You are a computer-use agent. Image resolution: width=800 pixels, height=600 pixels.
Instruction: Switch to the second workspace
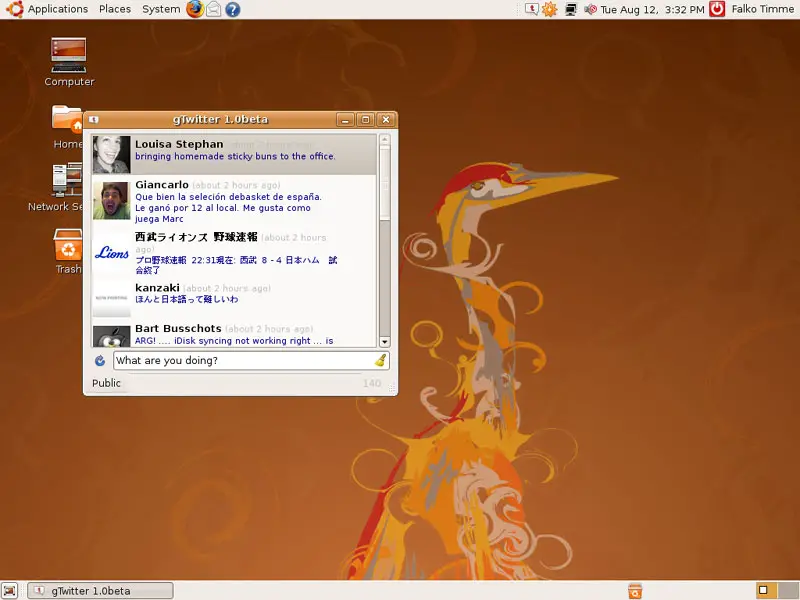(788, 590)
